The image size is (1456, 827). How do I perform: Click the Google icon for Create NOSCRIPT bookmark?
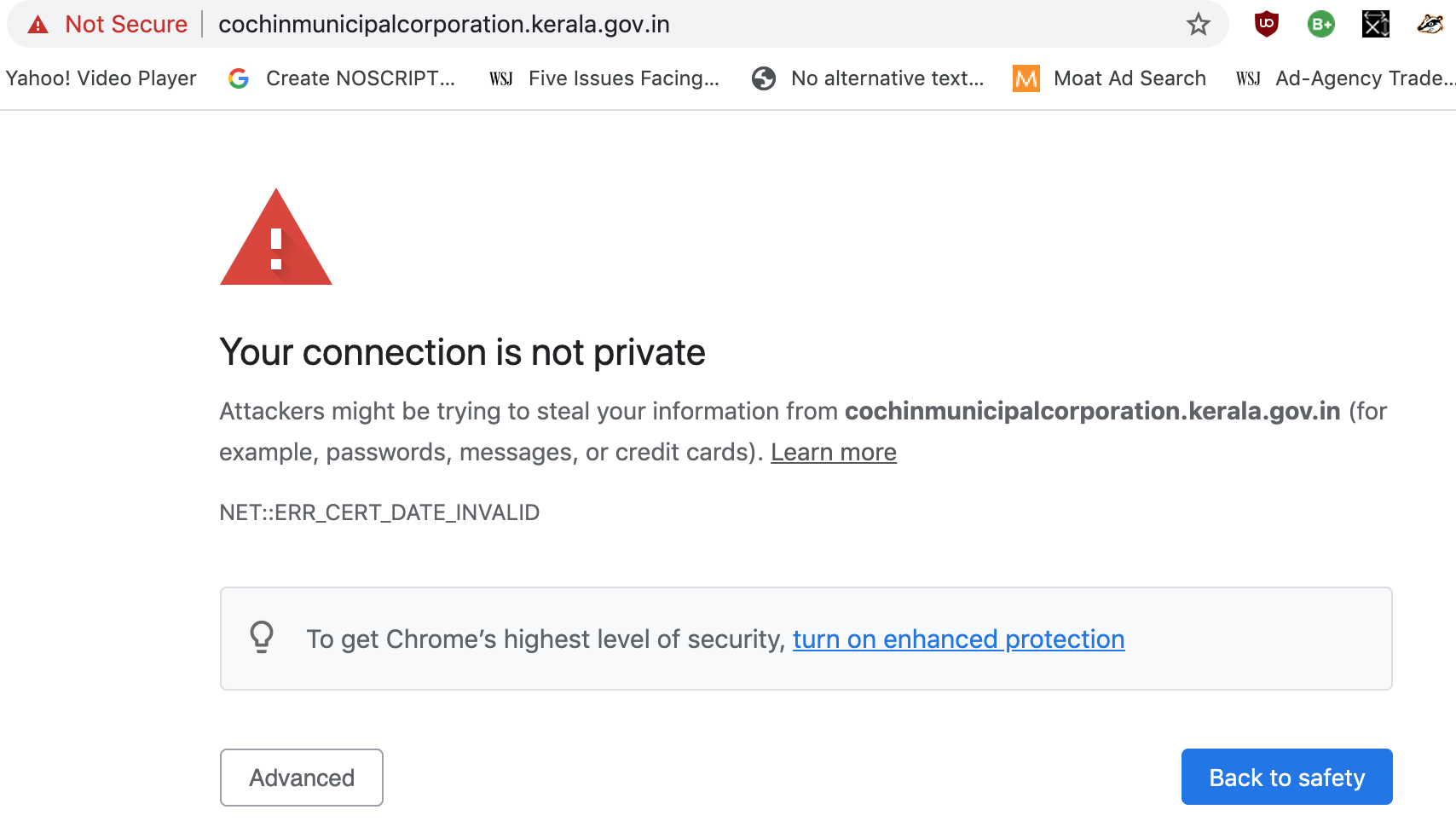click(239, 78)
